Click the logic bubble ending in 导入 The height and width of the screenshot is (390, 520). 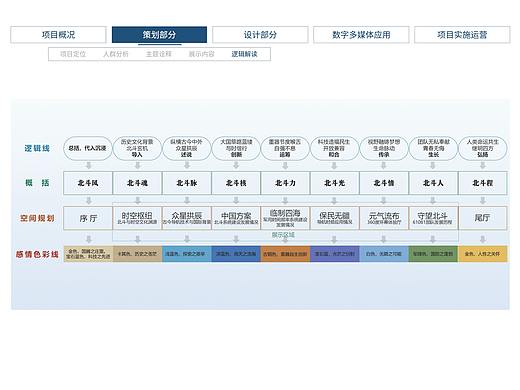pyautogui.click(x=137, y=148)
